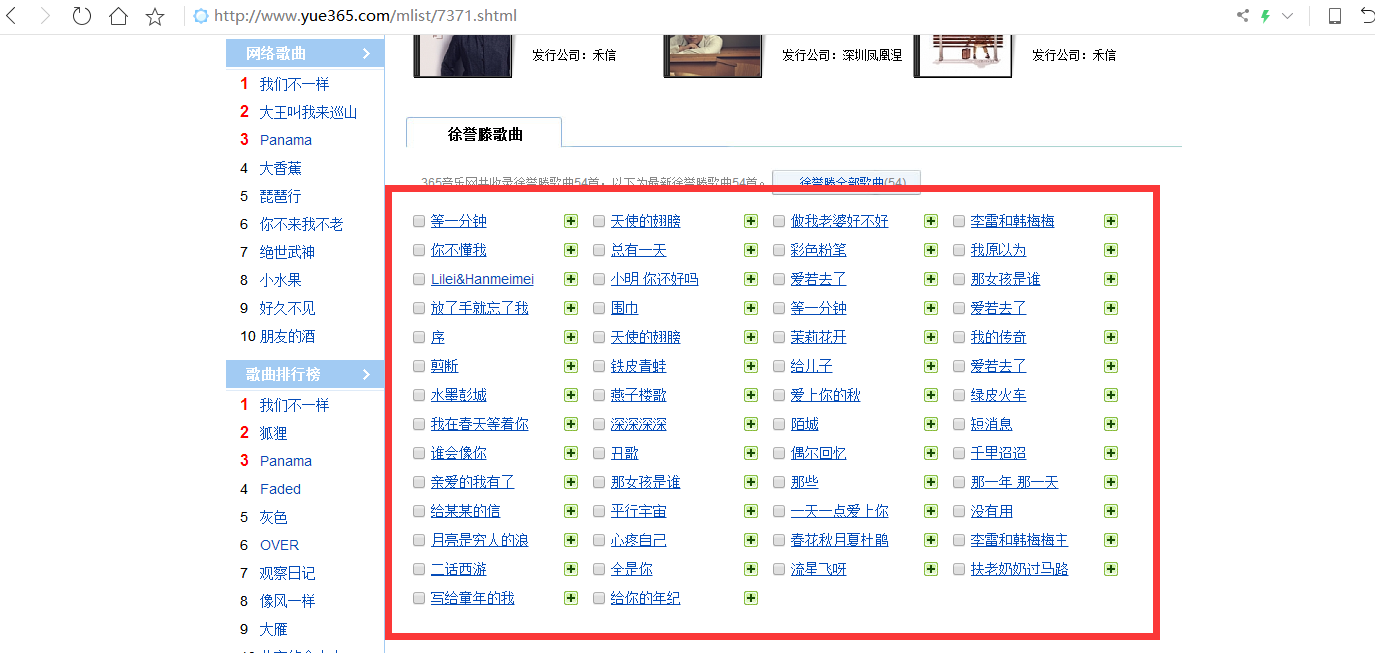Image resolution: width=1375 pixels, height=653 pixels.
Task: Click the mobile device icon in toolbar
Action: coord(1334,16)
